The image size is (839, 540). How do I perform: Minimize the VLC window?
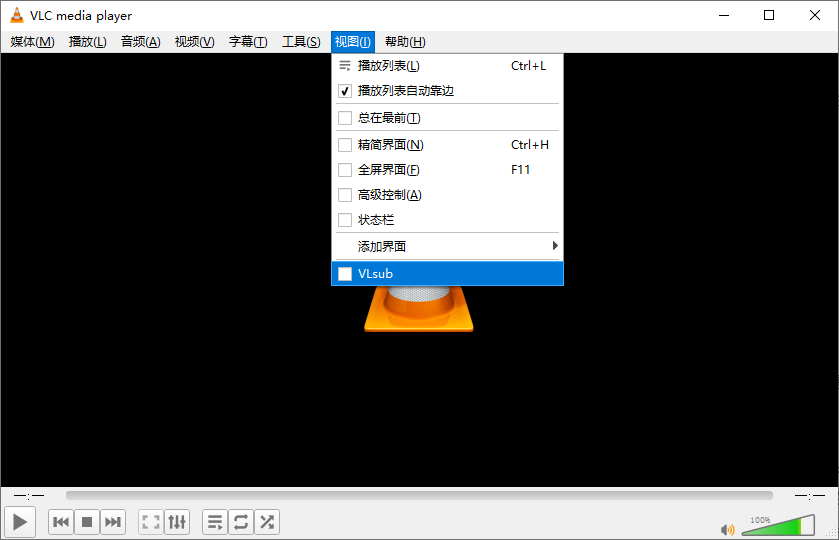point(724,16)
